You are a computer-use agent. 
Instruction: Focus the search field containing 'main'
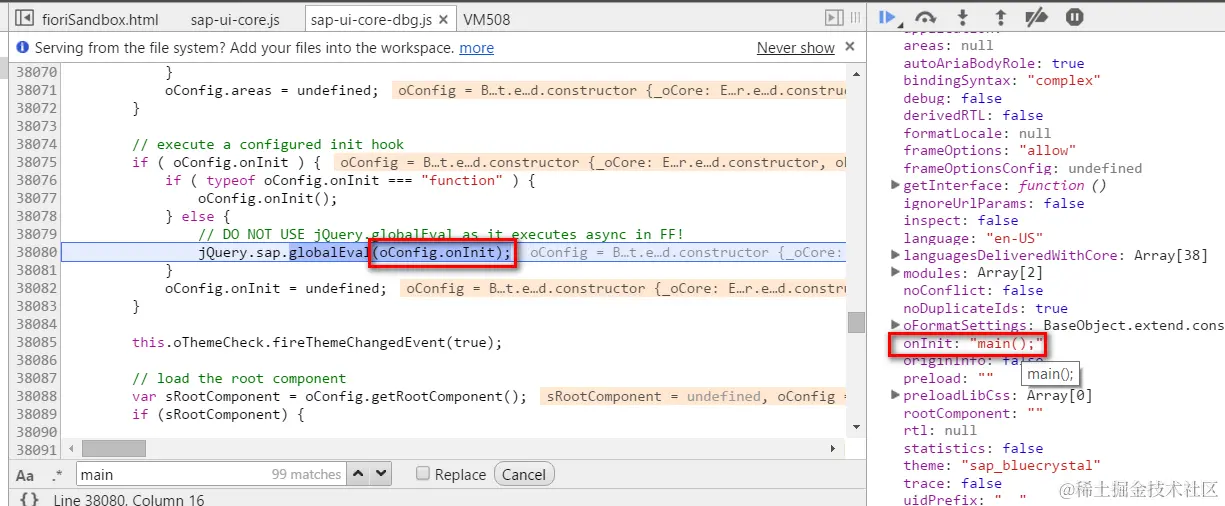(x=210, y=474)
